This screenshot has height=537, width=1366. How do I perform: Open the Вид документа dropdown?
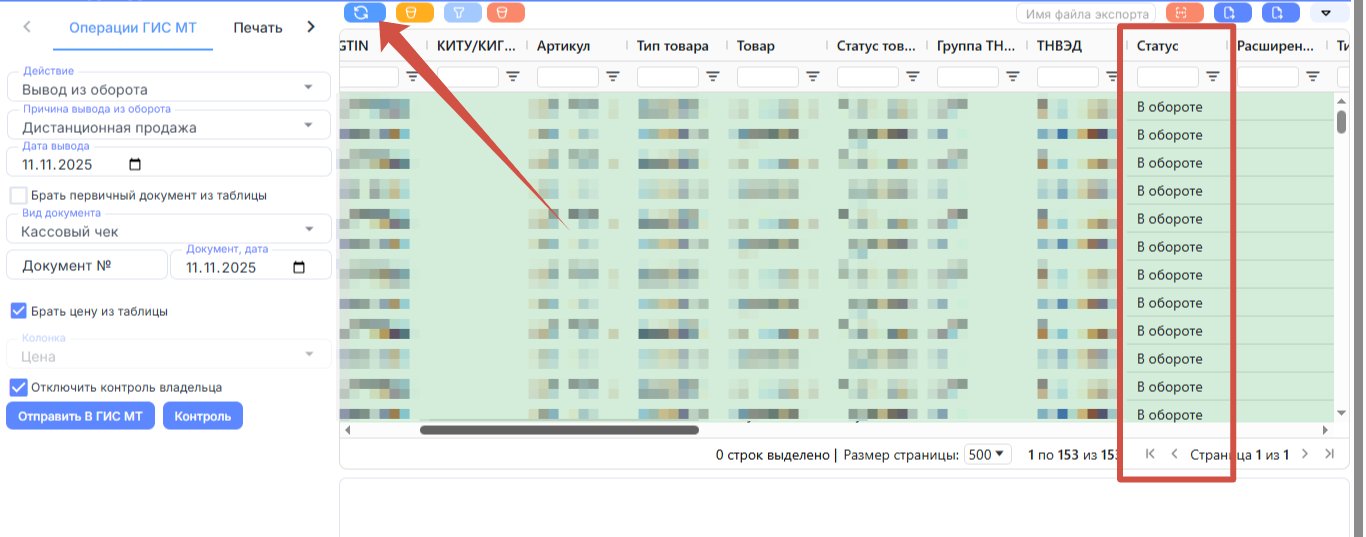click(x=168, y=229)
